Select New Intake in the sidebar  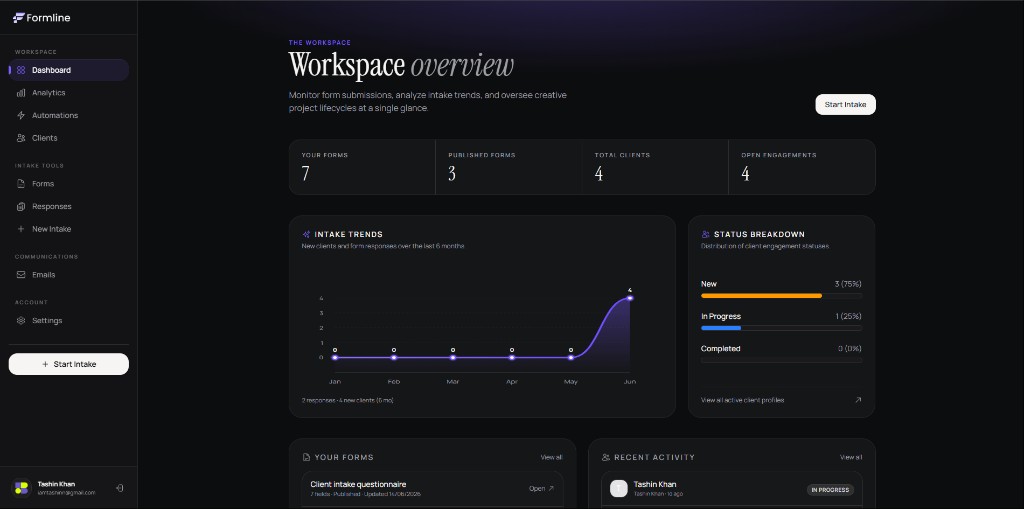[x=69, y=229]
